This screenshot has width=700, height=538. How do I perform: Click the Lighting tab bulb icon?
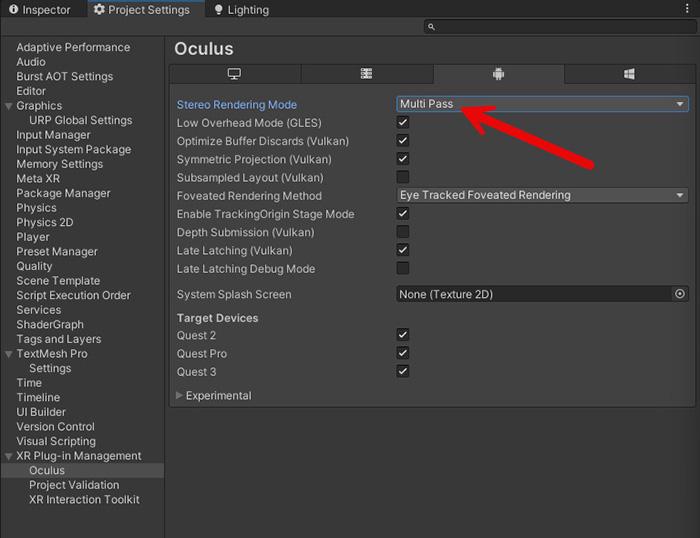pyautogui.click(x=218, y=10)
